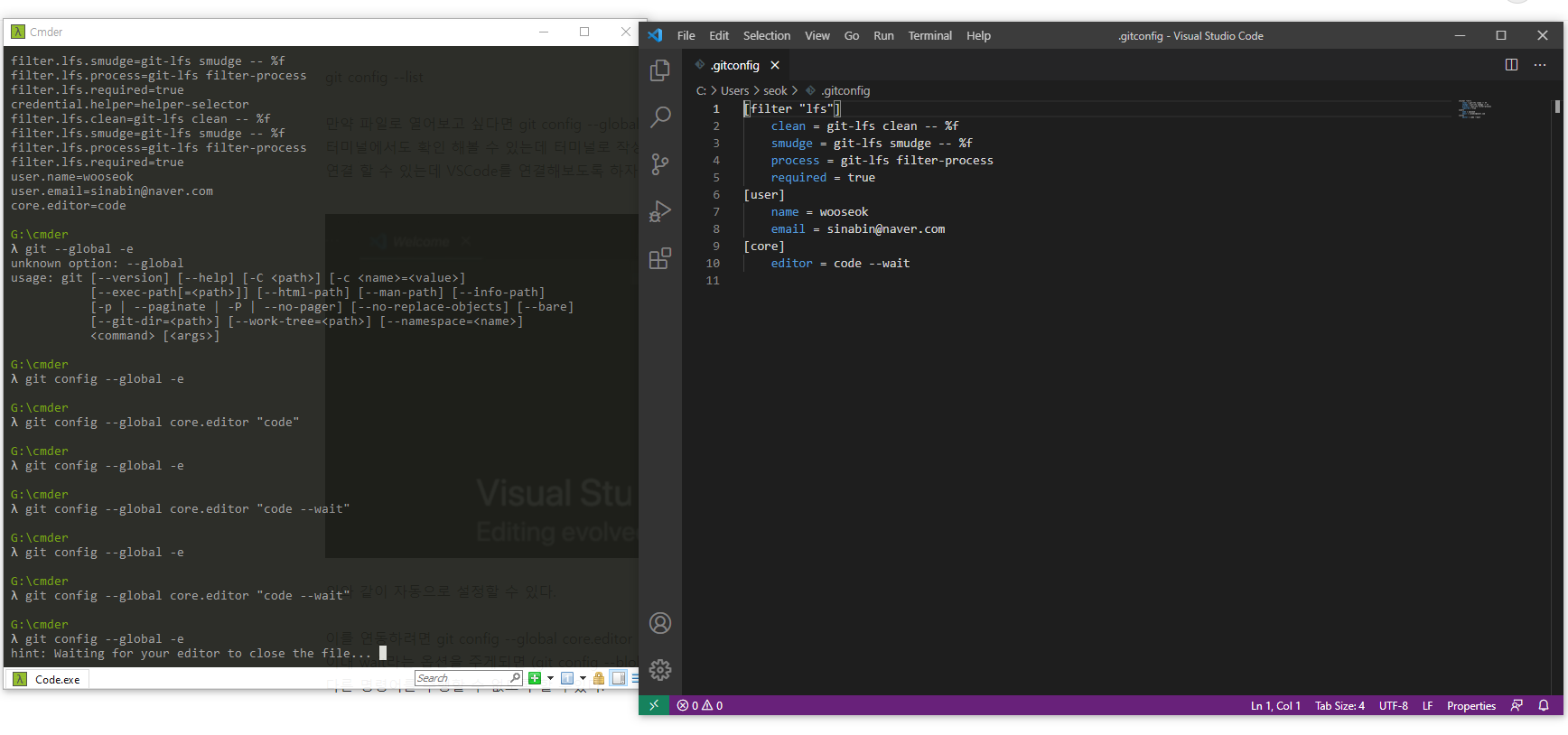Open the File menu
Screen dimensions: 1568x735
tap(686, 35)
